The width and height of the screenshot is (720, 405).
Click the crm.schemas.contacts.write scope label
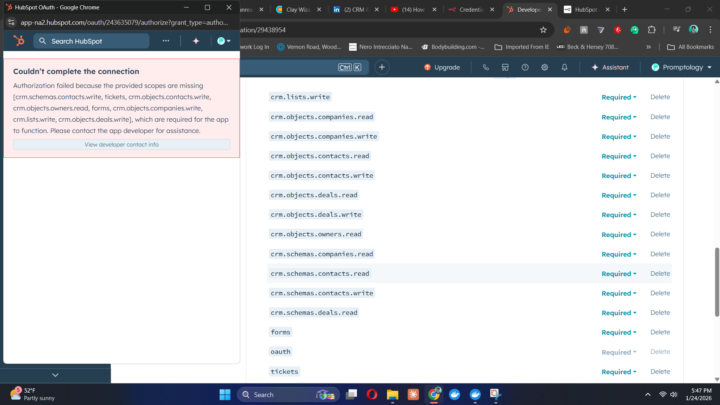click(x=322, y=293)
